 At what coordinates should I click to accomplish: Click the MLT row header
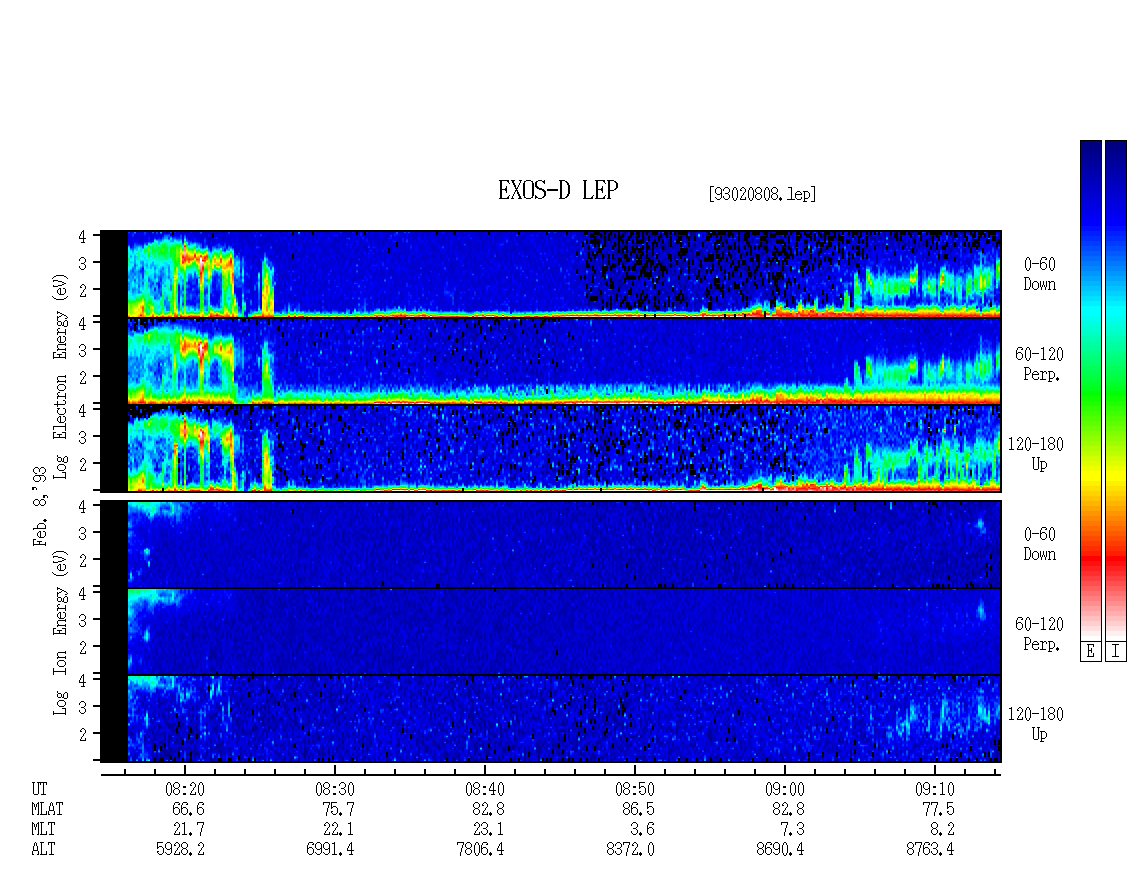[43, 830]
